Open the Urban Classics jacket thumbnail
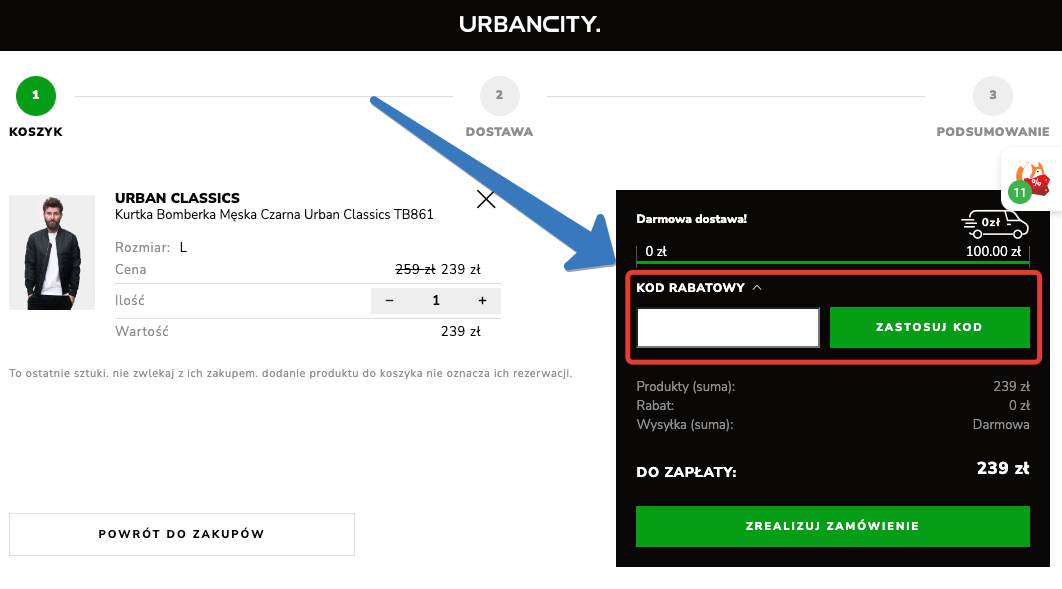The width and height of the screenshot is (1062, 589). tap(52, 252)
